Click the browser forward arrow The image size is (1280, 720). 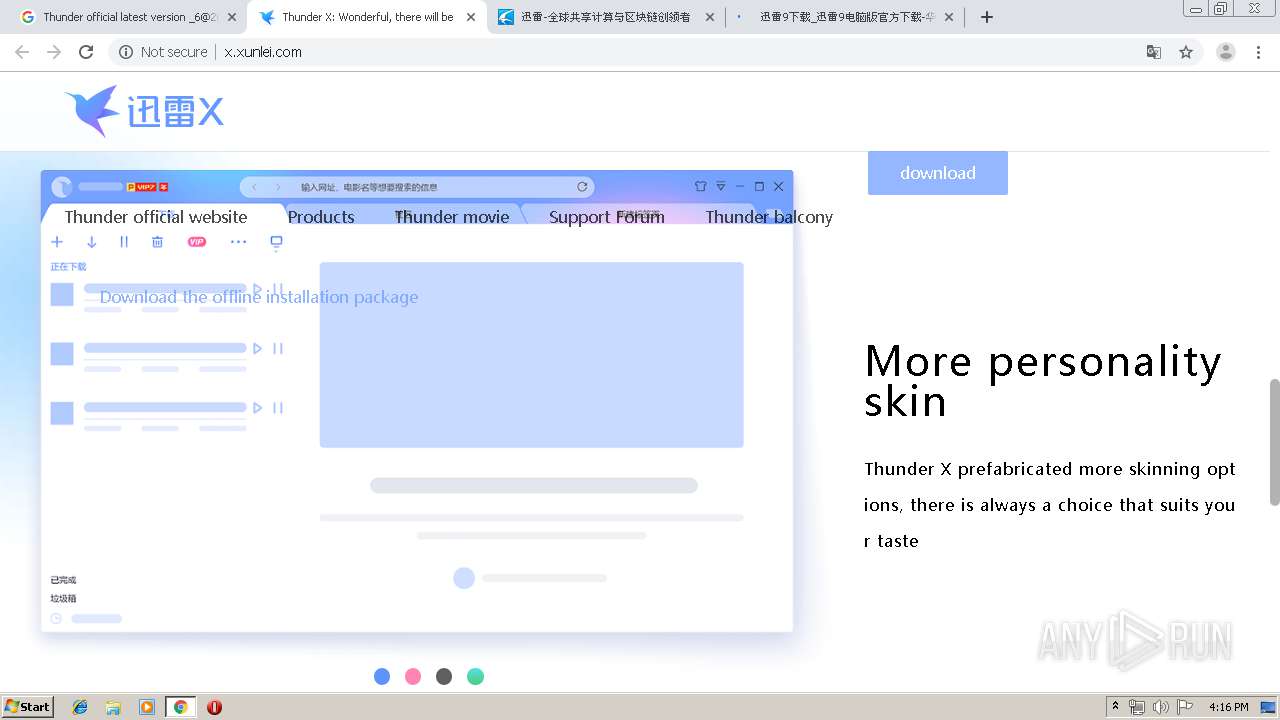54,52
